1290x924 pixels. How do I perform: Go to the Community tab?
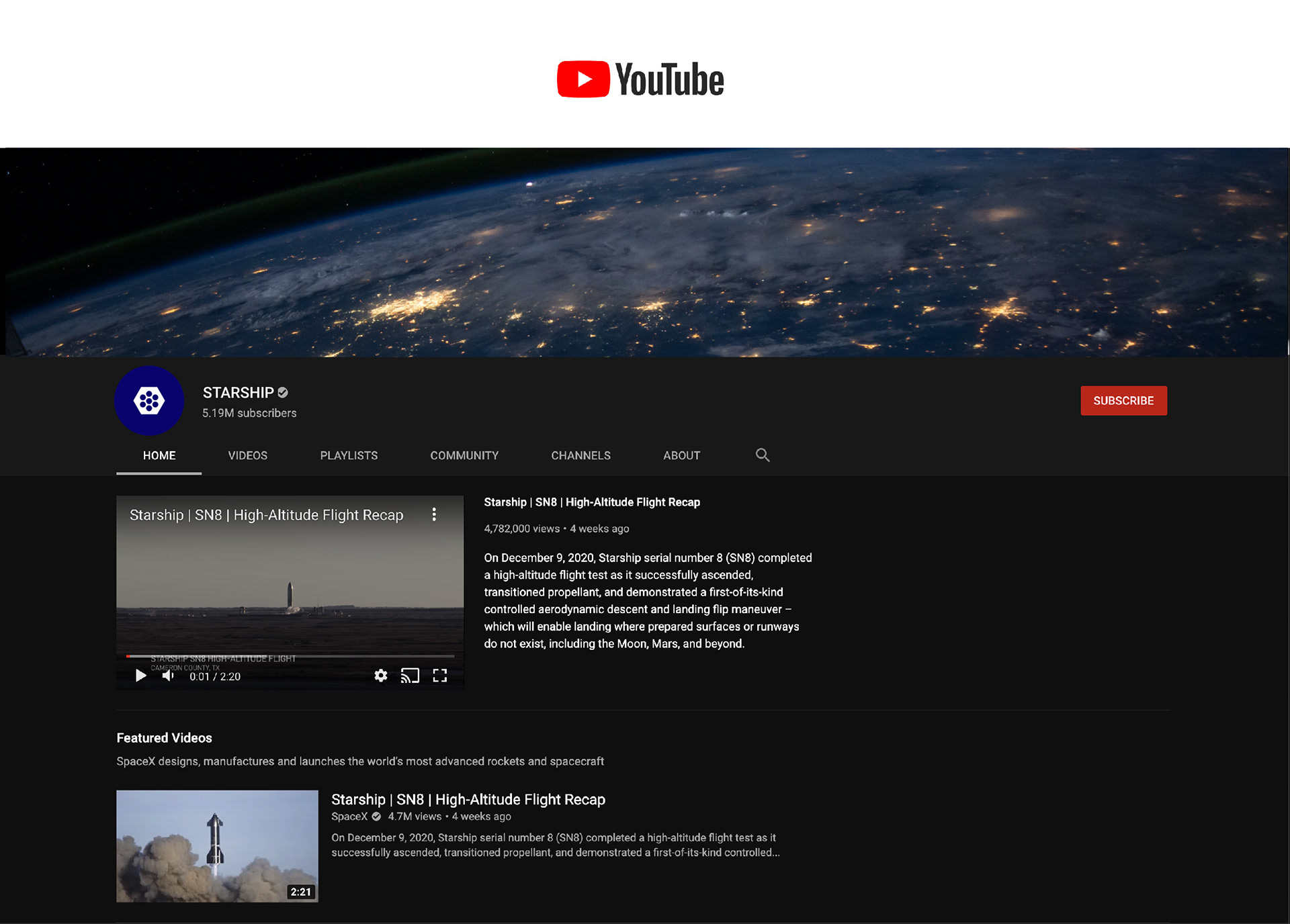(464, 455)
